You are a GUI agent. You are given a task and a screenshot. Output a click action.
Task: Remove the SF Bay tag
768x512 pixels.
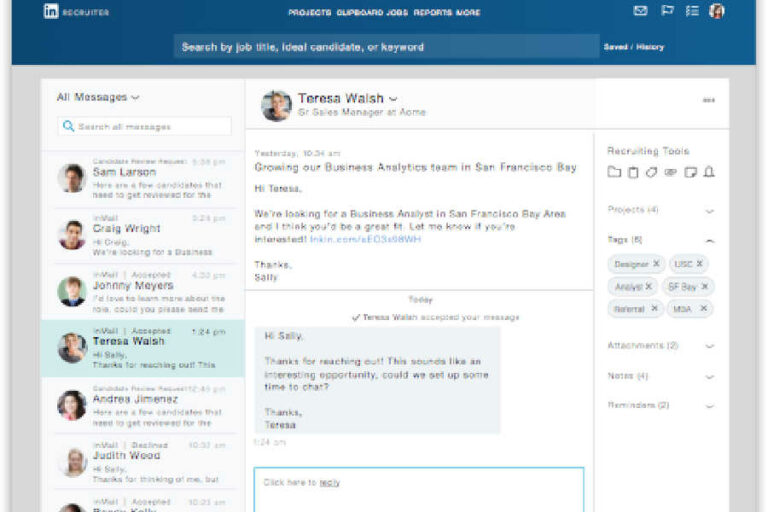705,286
